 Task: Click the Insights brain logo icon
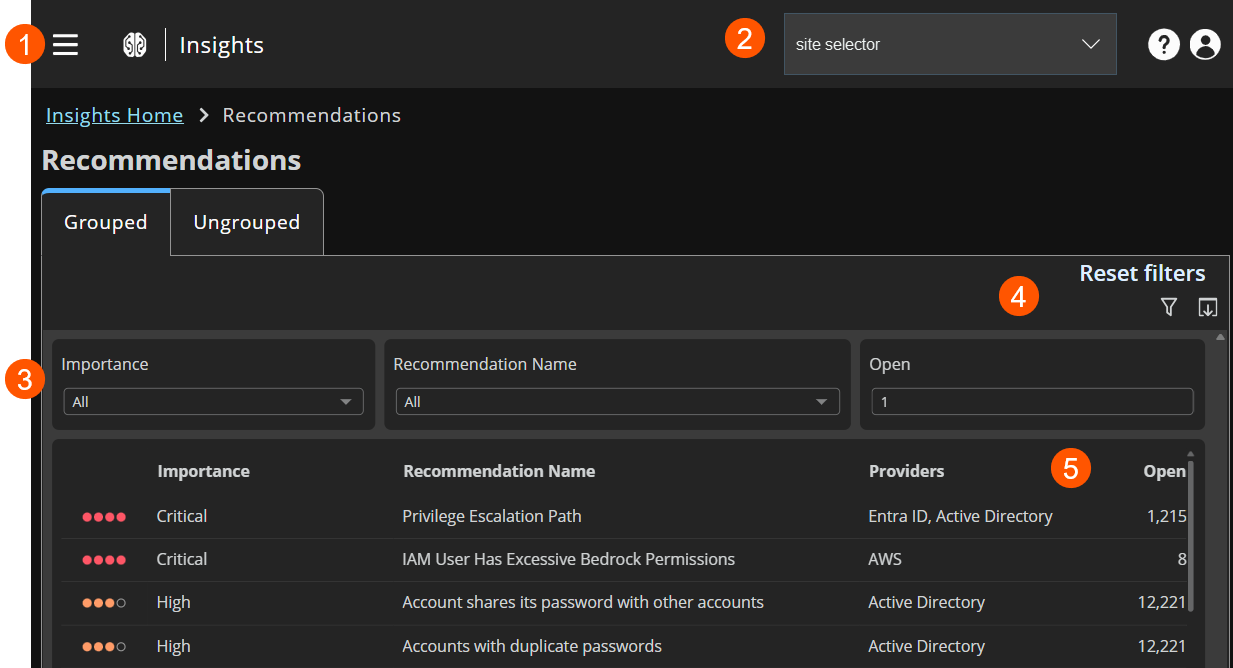point(135,45)
